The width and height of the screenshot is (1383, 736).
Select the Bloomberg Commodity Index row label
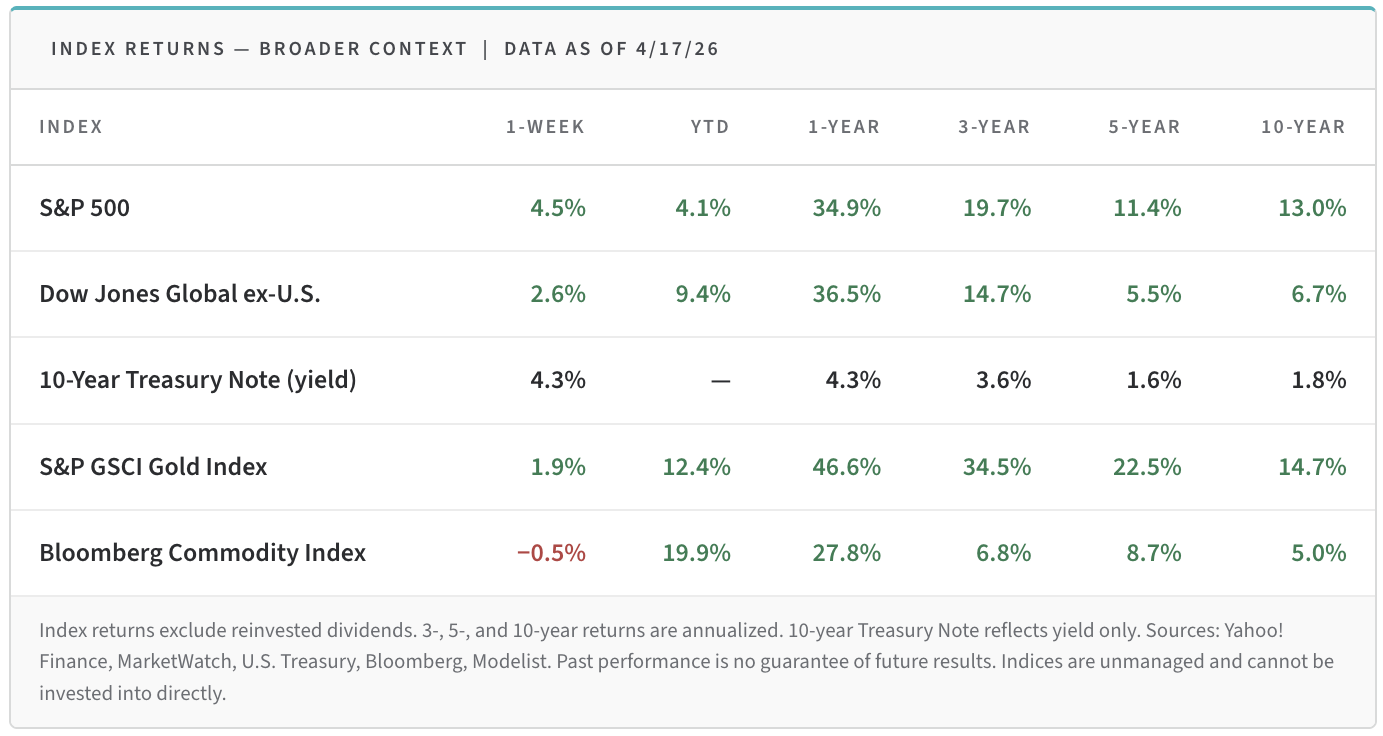coord(203,552)
